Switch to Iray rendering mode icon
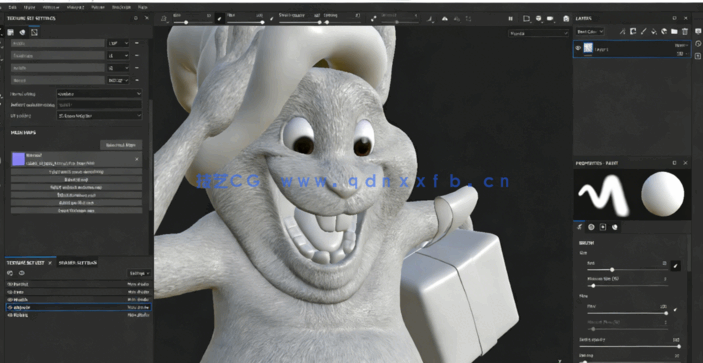The image size is (703, 363). pos(566,19)
